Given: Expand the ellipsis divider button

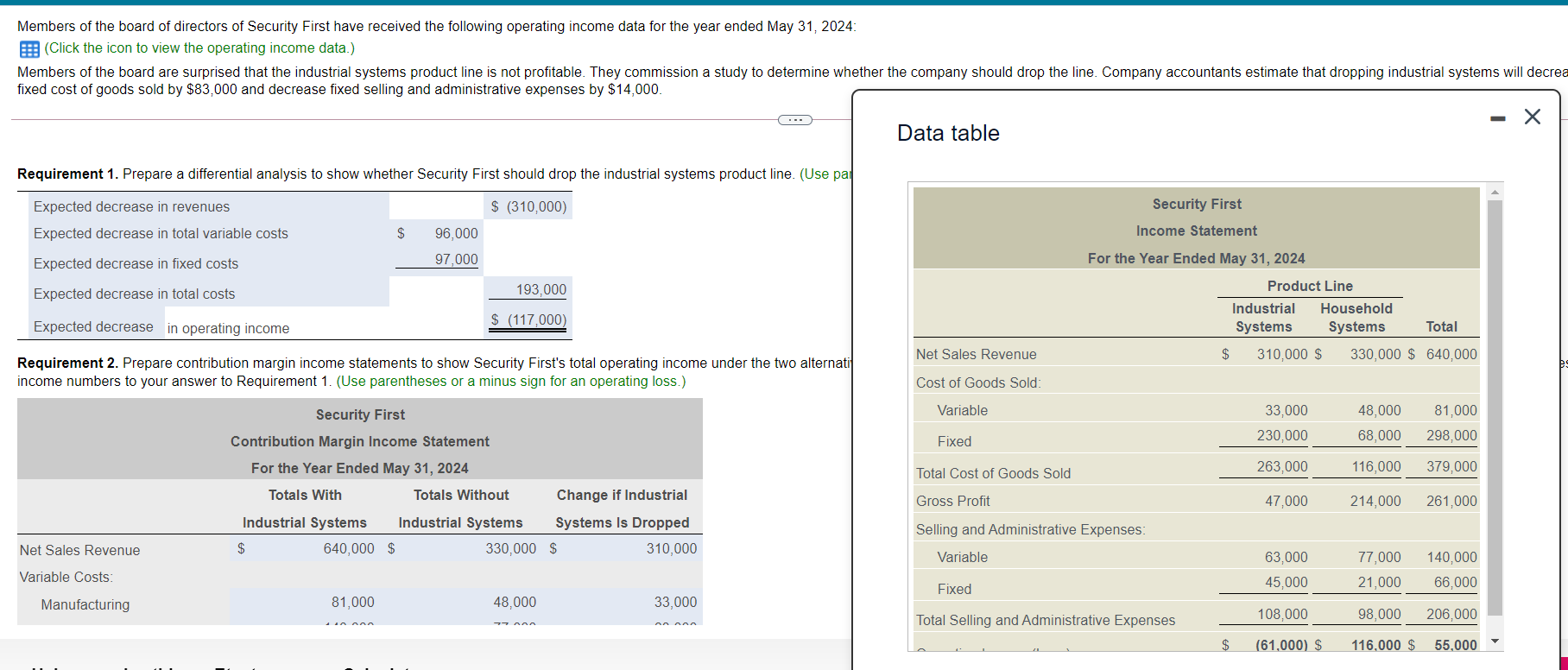Looking at the screenshot, I should click(795, 120).
